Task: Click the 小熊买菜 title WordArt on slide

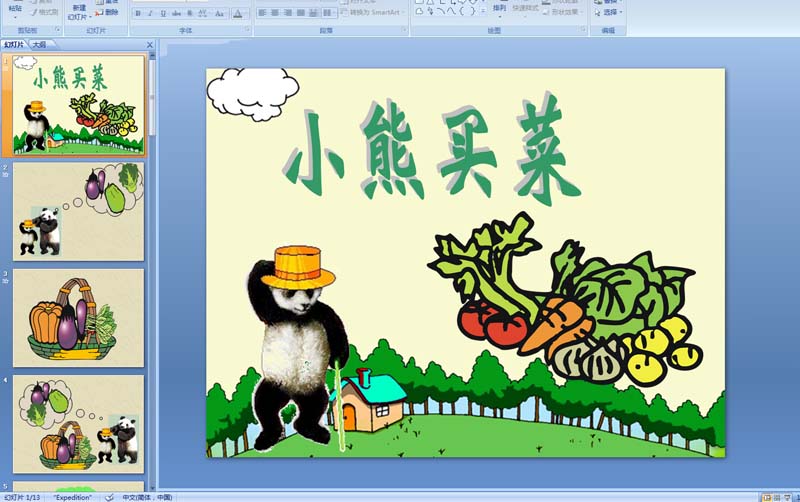Action: click(x=433, y=150)
